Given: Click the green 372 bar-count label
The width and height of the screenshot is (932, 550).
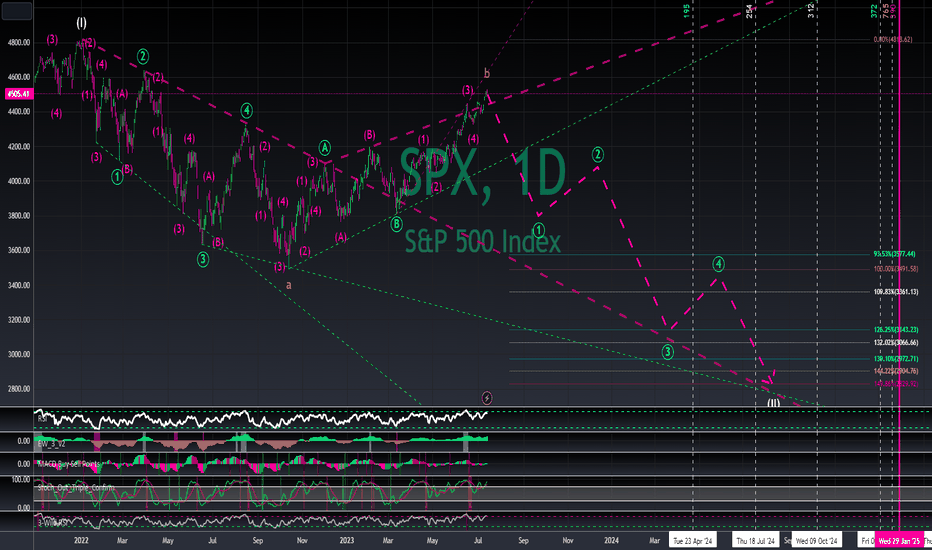Looking at the screenshot, I should tap(874, 11).
